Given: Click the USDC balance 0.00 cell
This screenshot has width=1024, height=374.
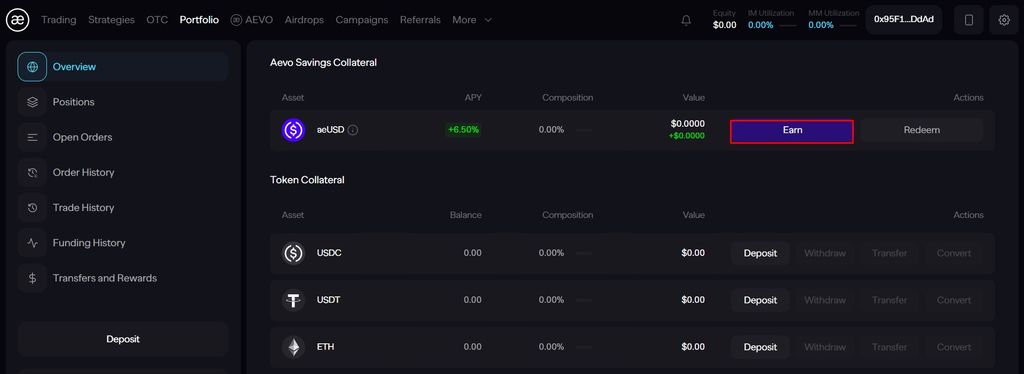Looking at the screenshot, I should tap(472, 253).
